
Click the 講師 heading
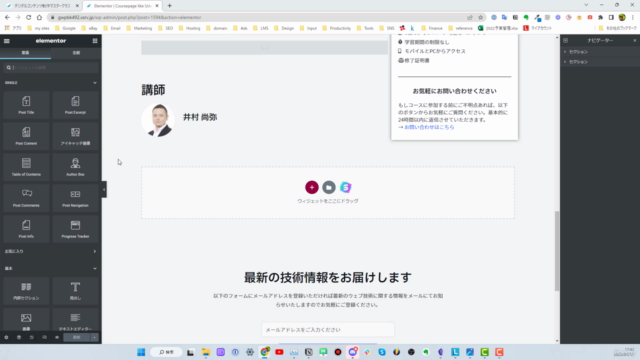pos(153,90)
